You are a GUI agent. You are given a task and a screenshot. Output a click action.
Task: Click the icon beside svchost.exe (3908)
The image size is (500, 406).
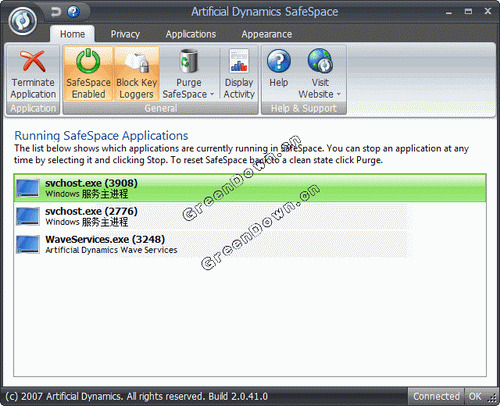pos(28,188)
